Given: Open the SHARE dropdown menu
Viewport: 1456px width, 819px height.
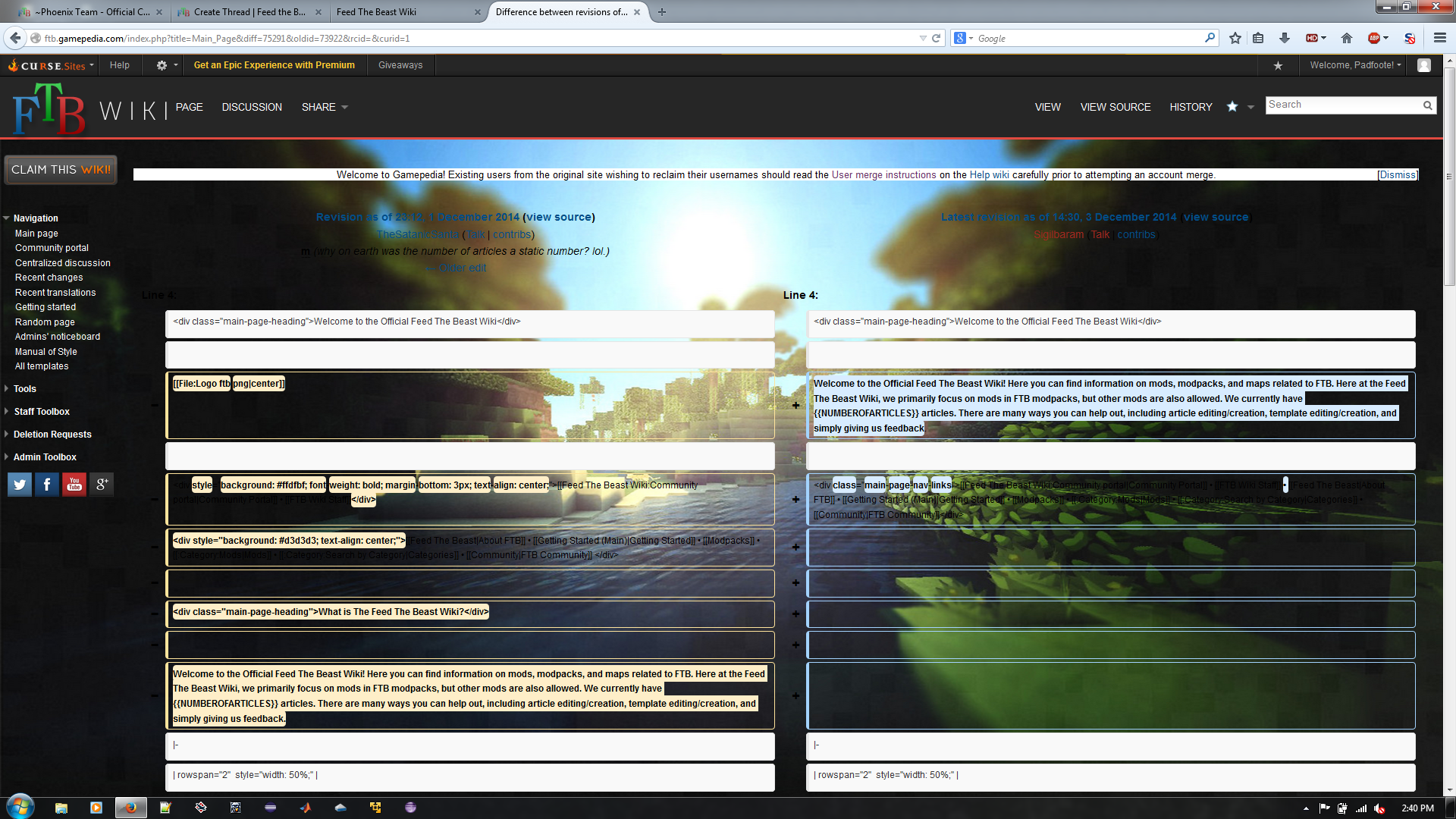Looking at the screenshot, I should click(x=325, y=107).
